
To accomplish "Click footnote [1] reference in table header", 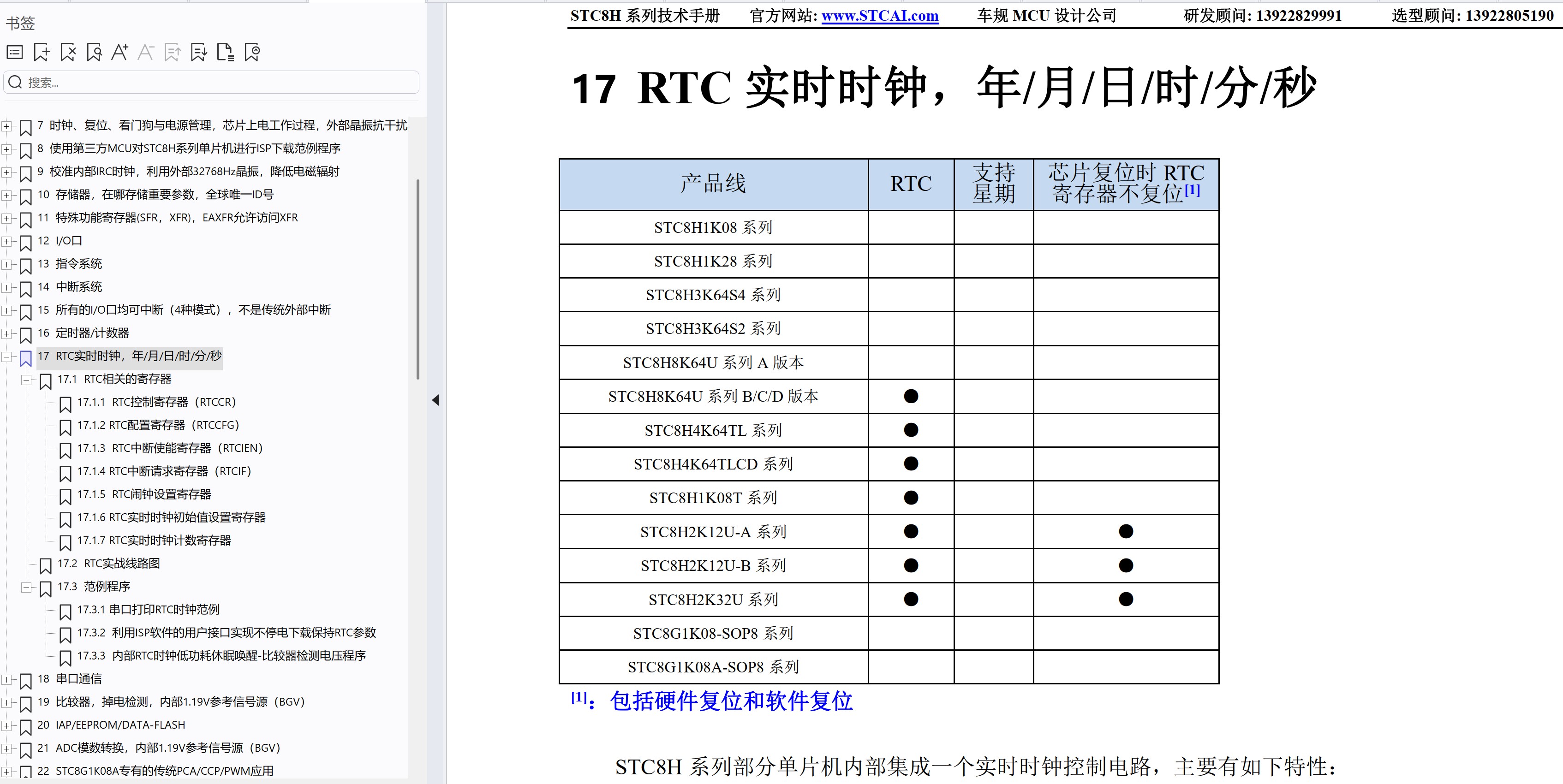I will [x=1192, y=190].
